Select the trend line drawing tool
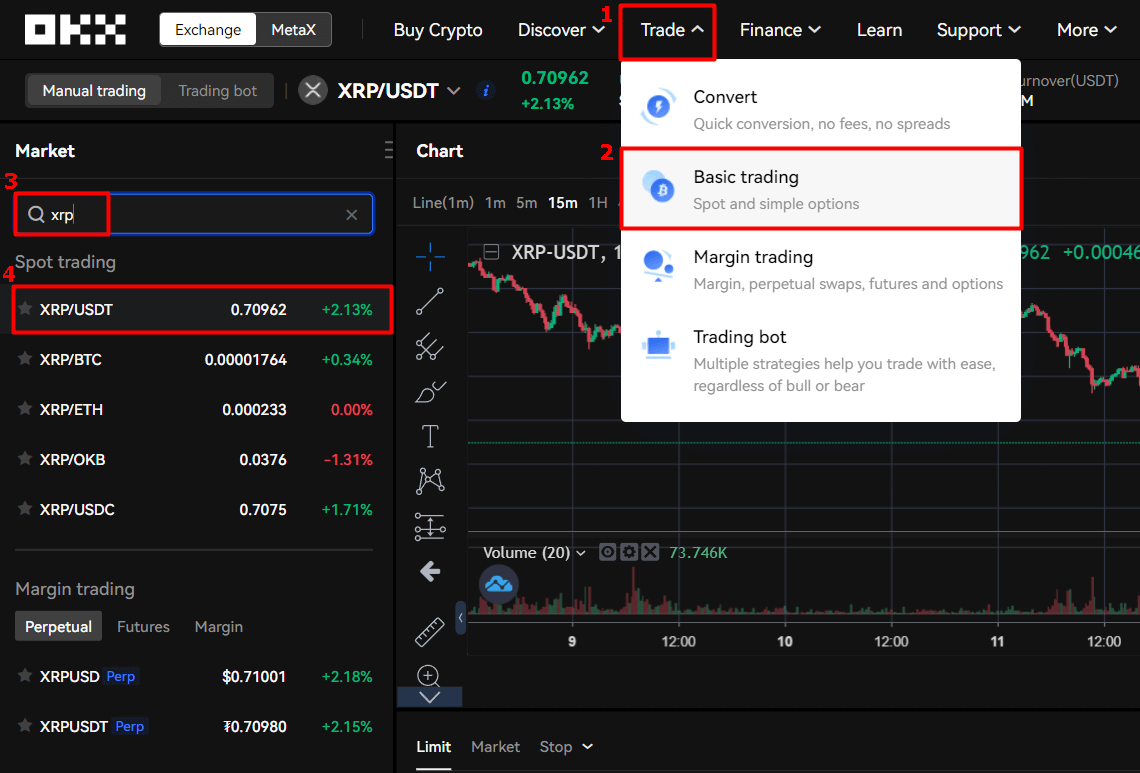Image resolution: width=1140 pixels, height=773 pixels. point(430,302)
